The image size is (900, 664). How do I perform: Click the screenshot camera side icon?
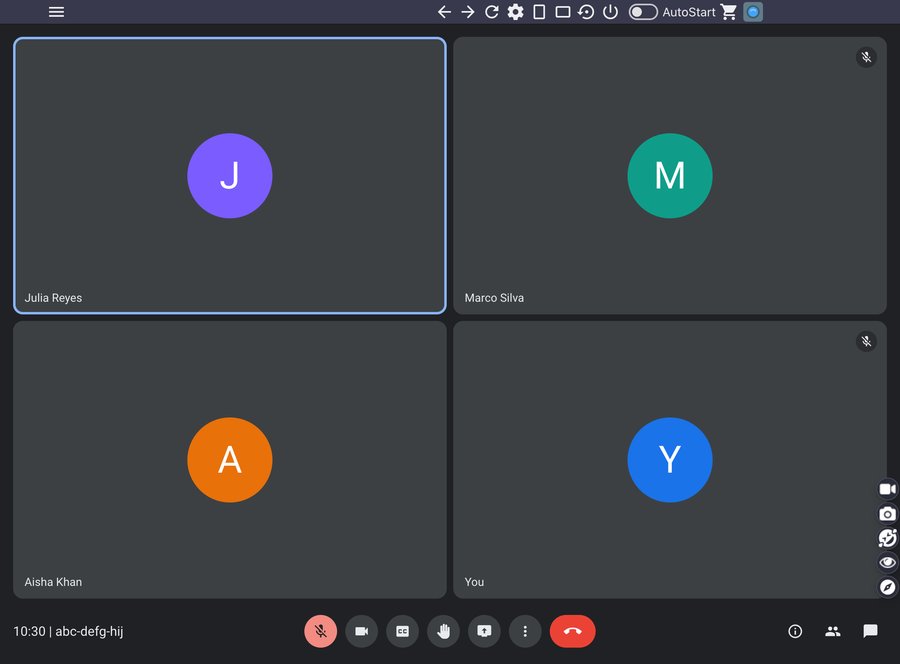click(x=887, y=514)
